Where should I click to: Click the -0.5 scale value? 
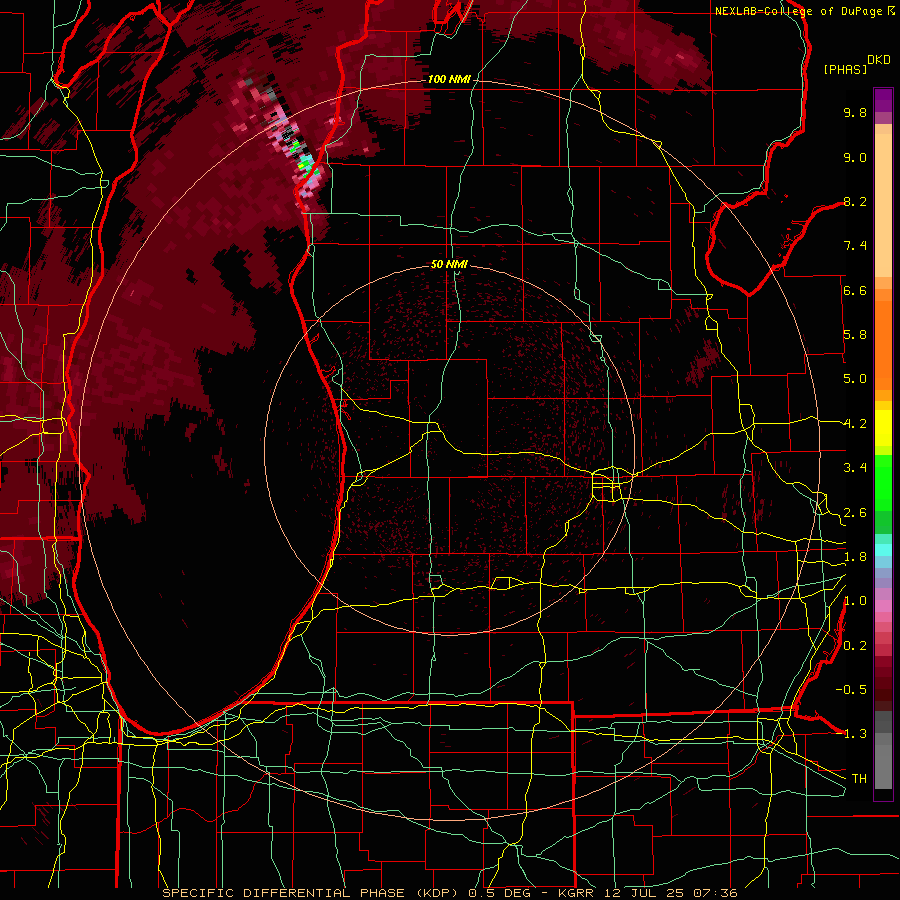pyautogui.click(x=851, y=690)
